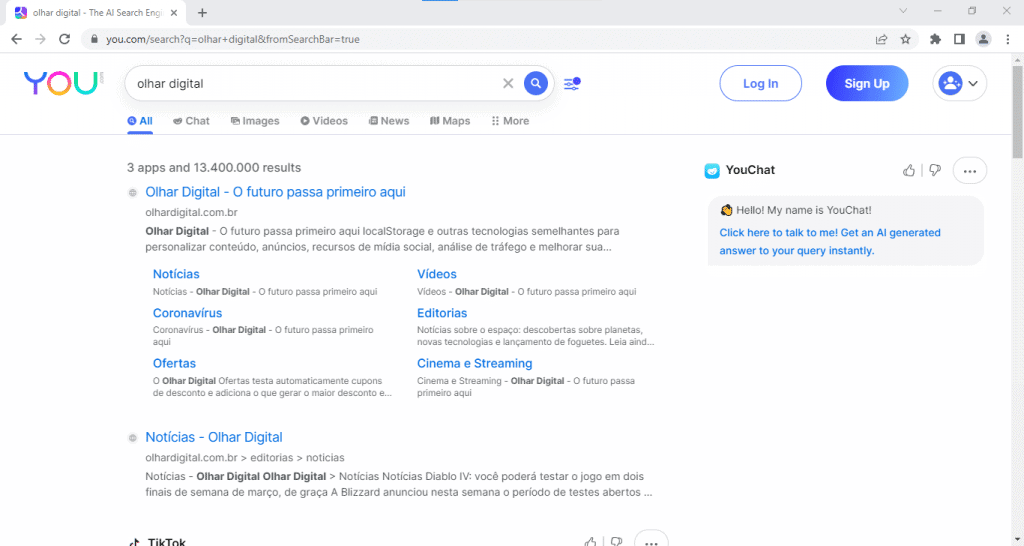This screenshot has width=1024, height=546.
Task: Open 'Olhar Digital - O futuro passa primeiro aqui' result
Action: [x=275, y=192]
